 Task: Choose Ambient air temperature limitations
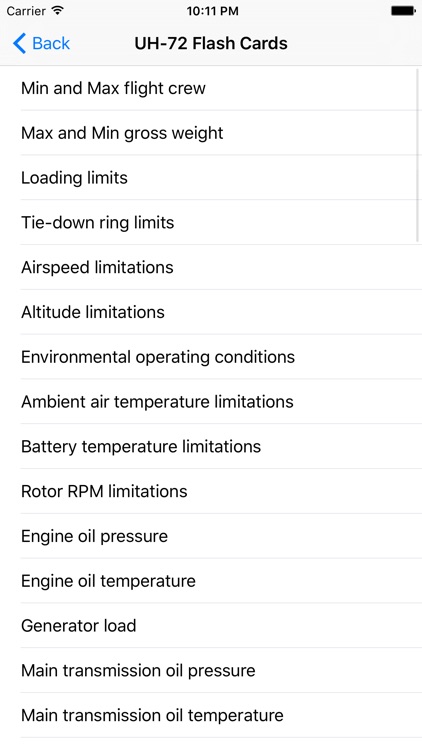211,401
